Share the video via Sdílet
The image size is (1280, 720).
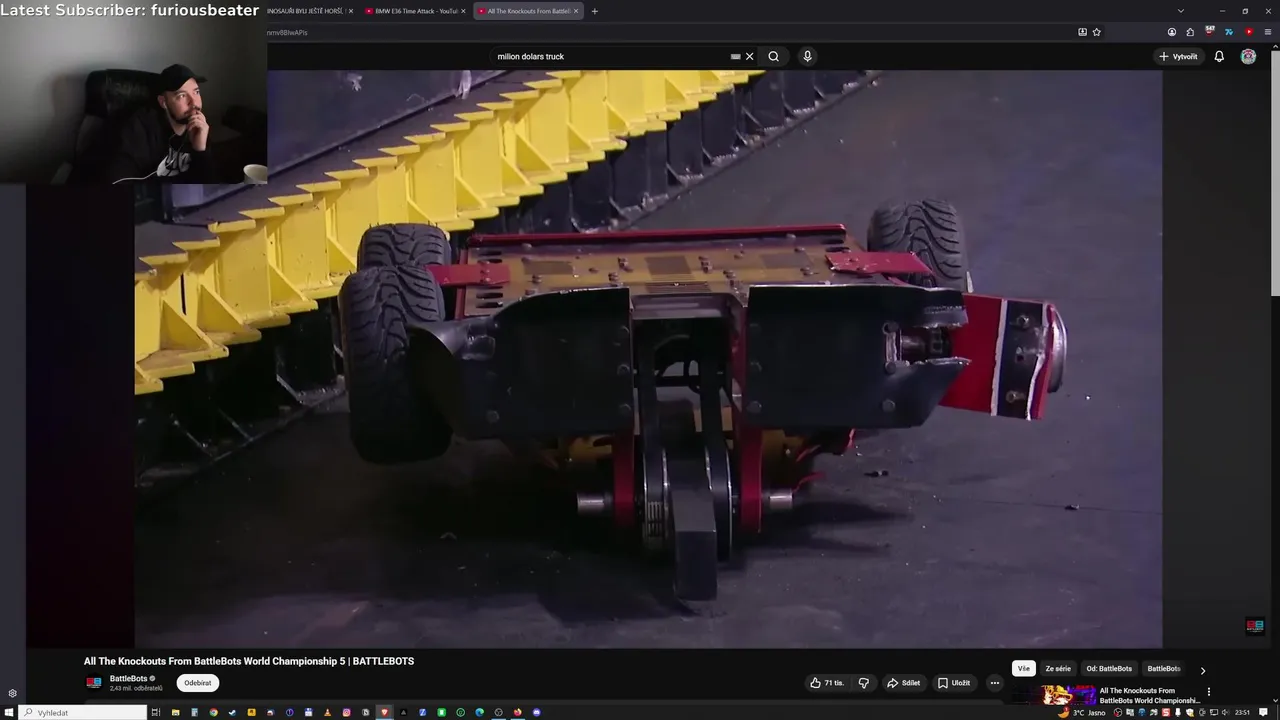pyautogui.click(x=903, y=683)
